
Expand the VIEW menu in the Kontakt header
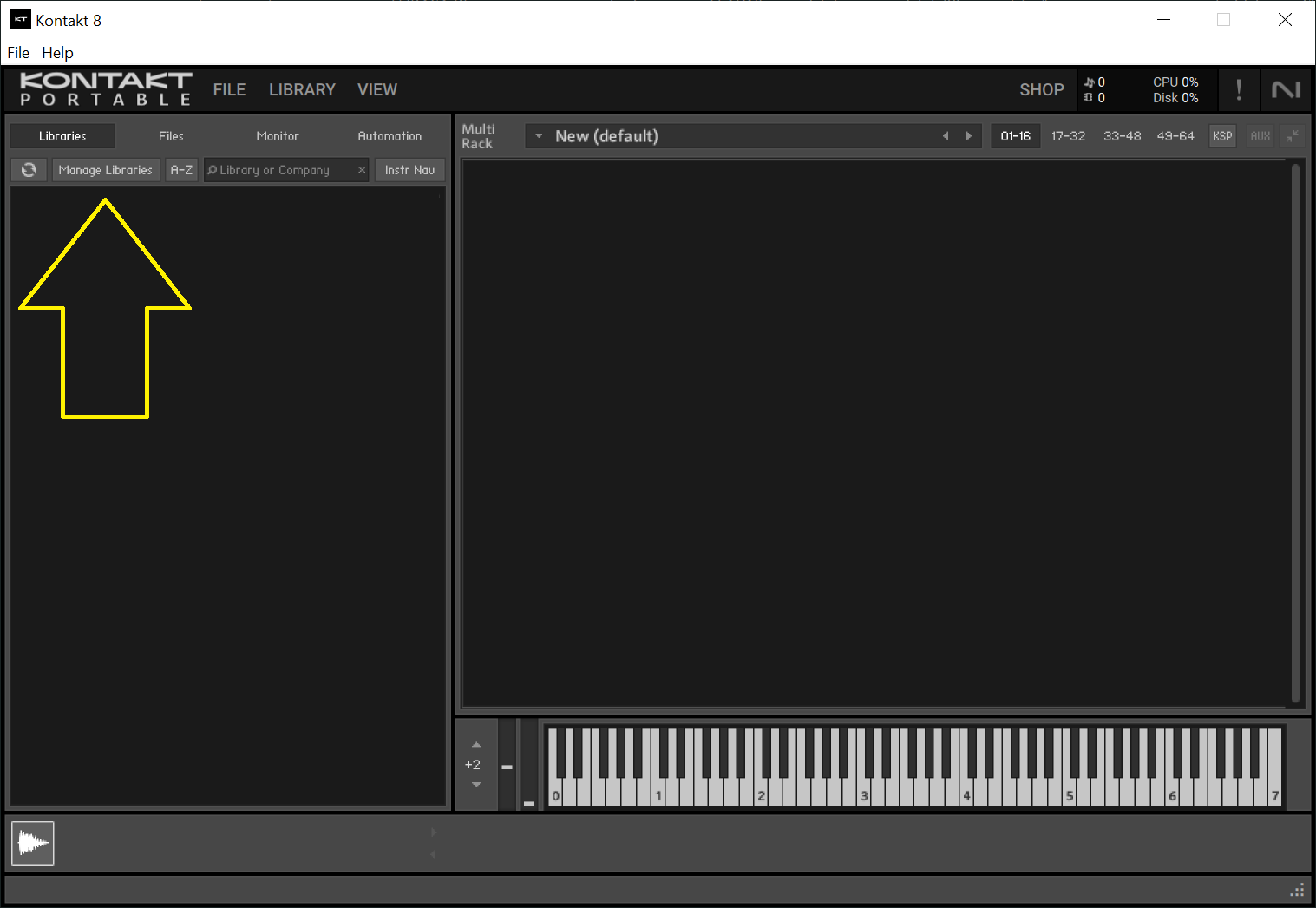(377, 90)
